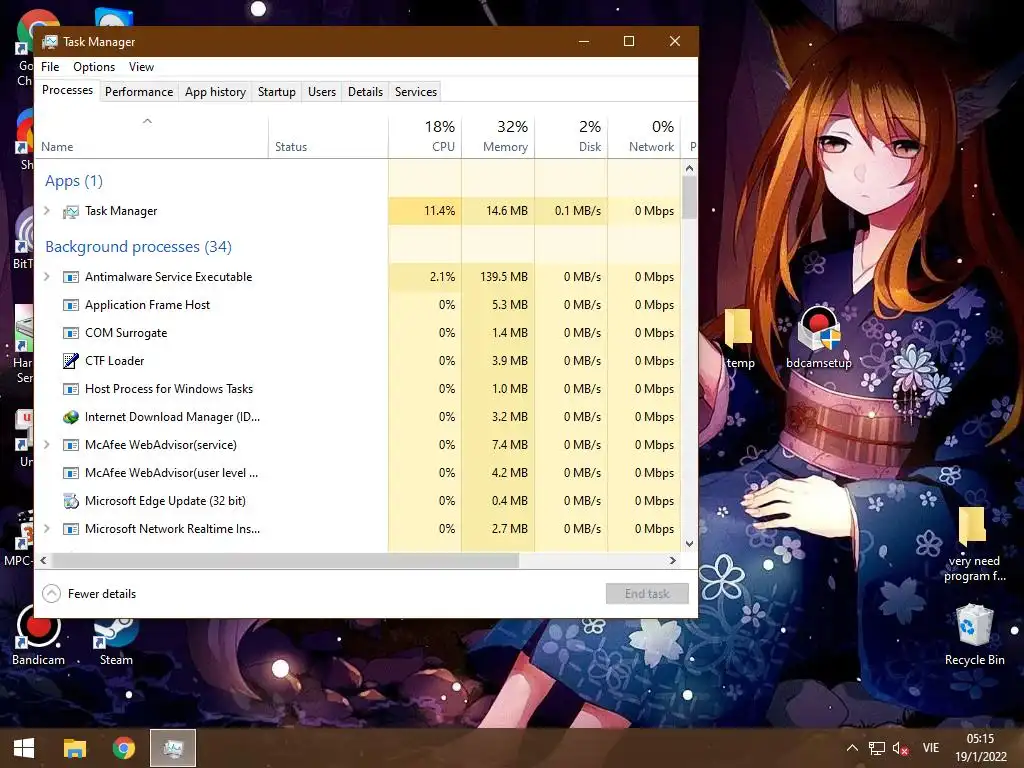Switch to the App history tab

click(x=216, y=91)
